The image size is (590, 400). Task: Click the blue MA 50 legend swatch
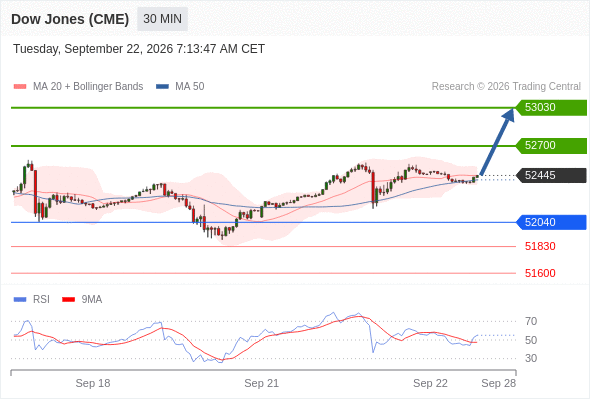click(x=162, y=87)
